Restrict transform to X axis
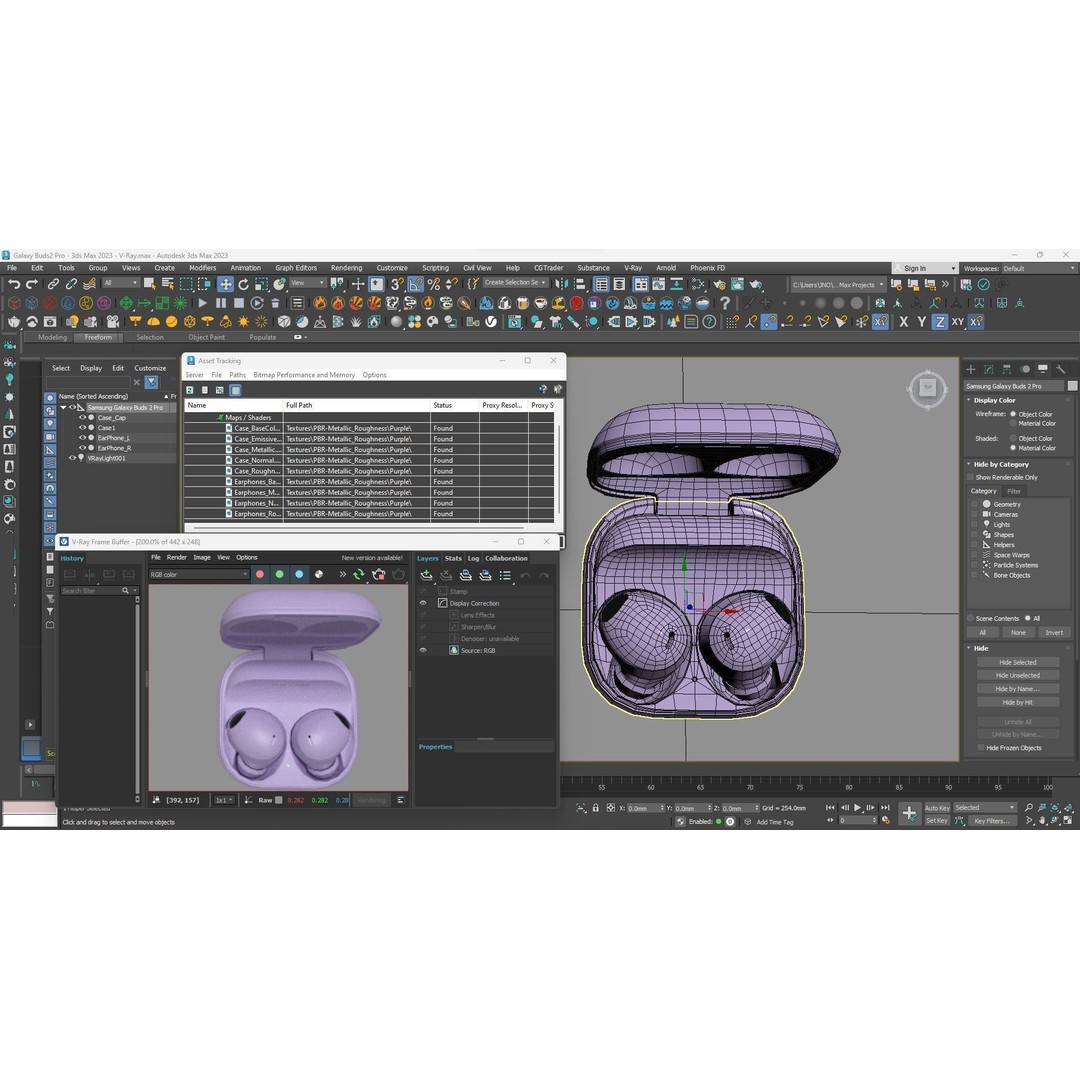This screenshot has height=1080, width=1080. [x=904, y=322]
